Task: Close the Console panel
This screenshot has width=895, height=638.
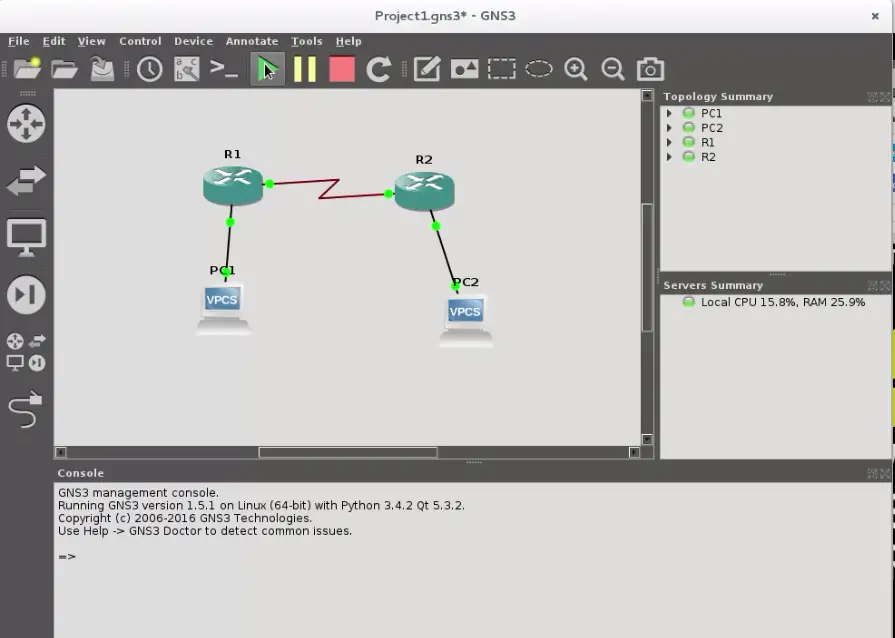Action: (x=885, y=473)
